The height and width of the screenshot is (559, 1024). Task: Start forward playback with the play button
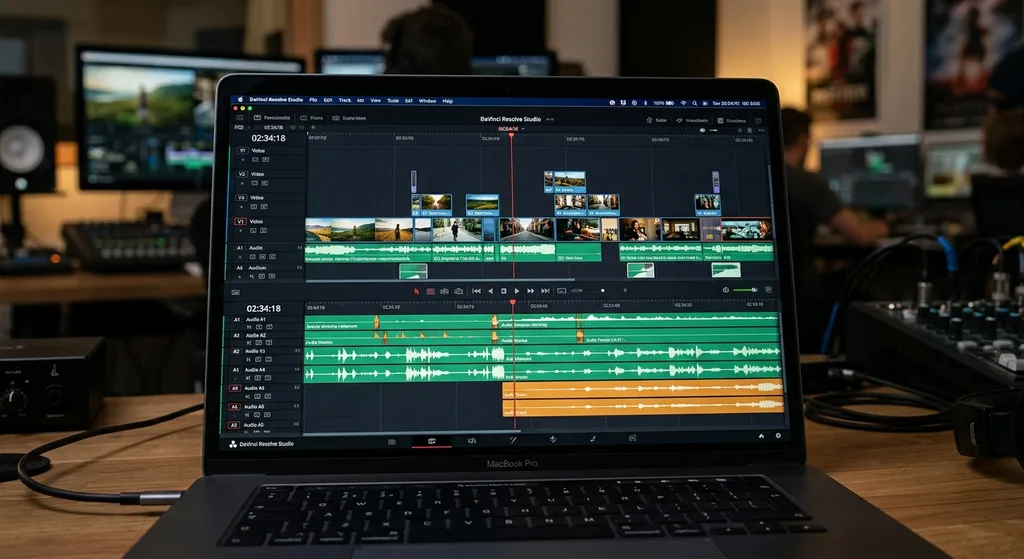pos(517,291)
